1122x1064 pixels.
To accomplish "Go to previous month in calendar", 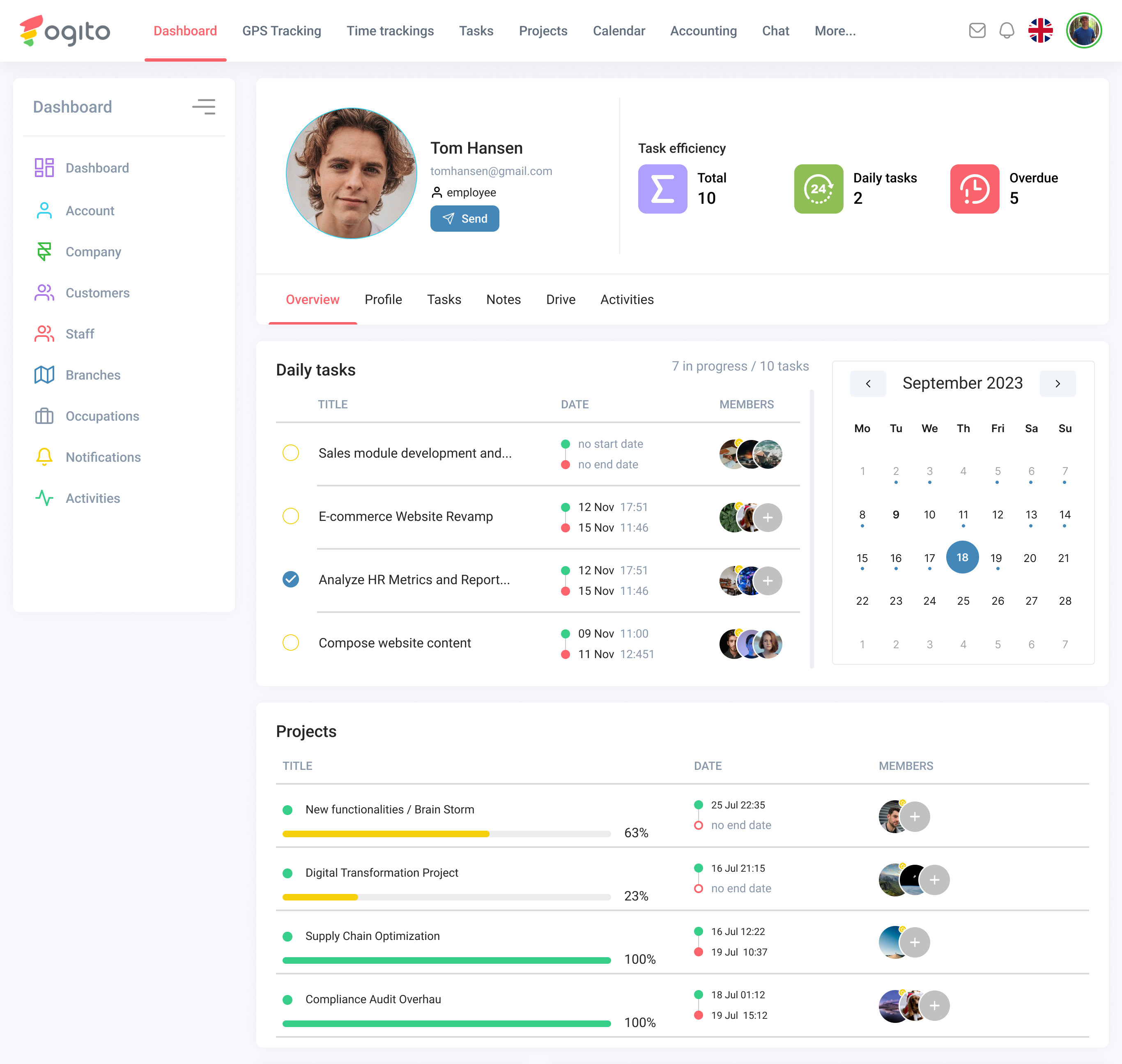I will point(867,384).
